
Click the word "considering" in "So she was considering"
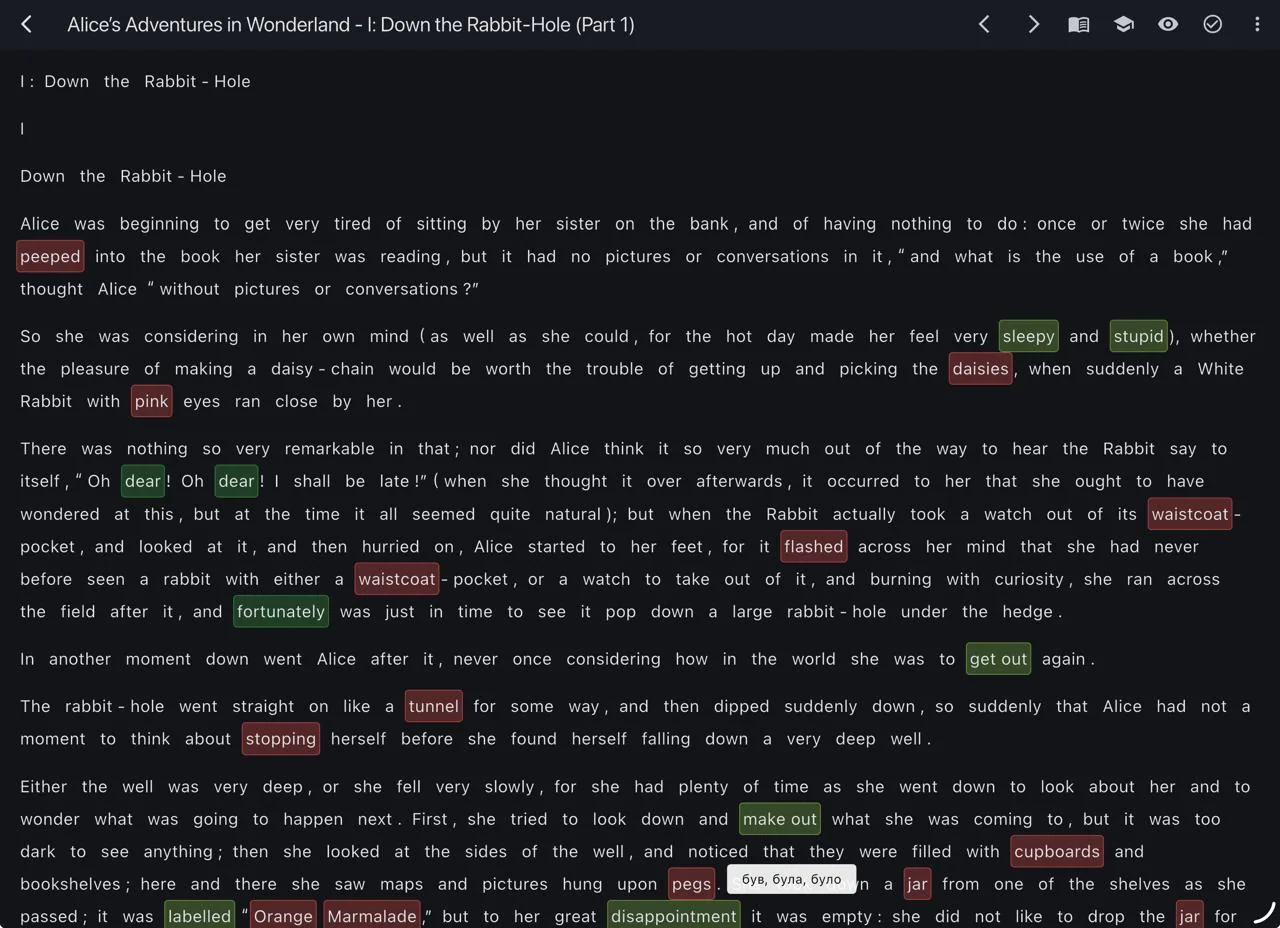(191, 336)
